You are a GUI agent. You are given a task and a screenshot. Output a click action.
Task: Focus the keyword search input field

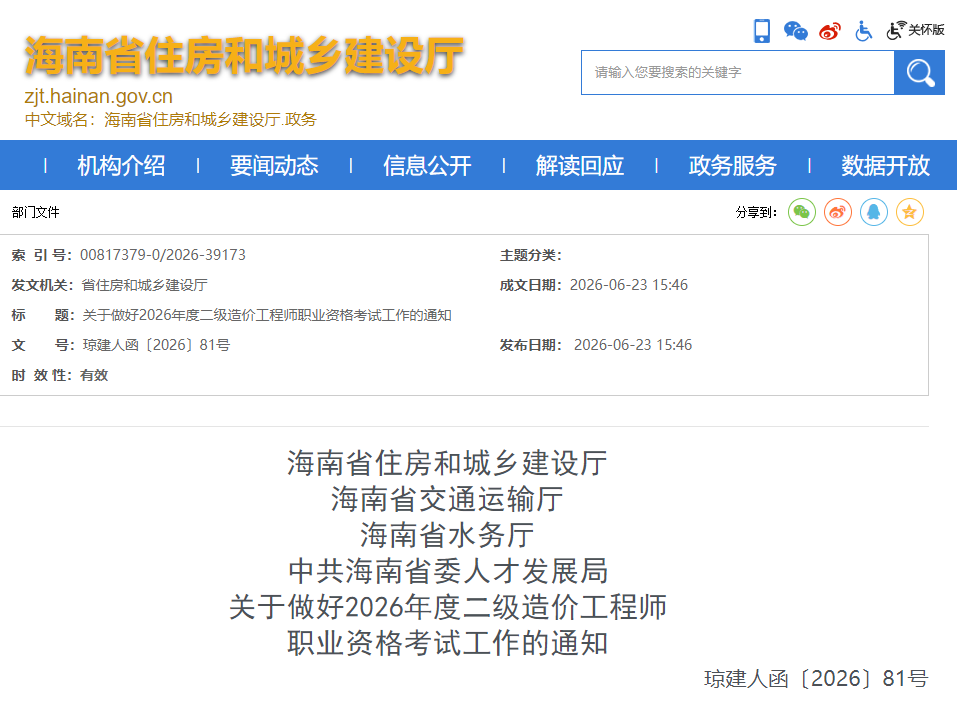pyautogui.click(x=738, y=73)
